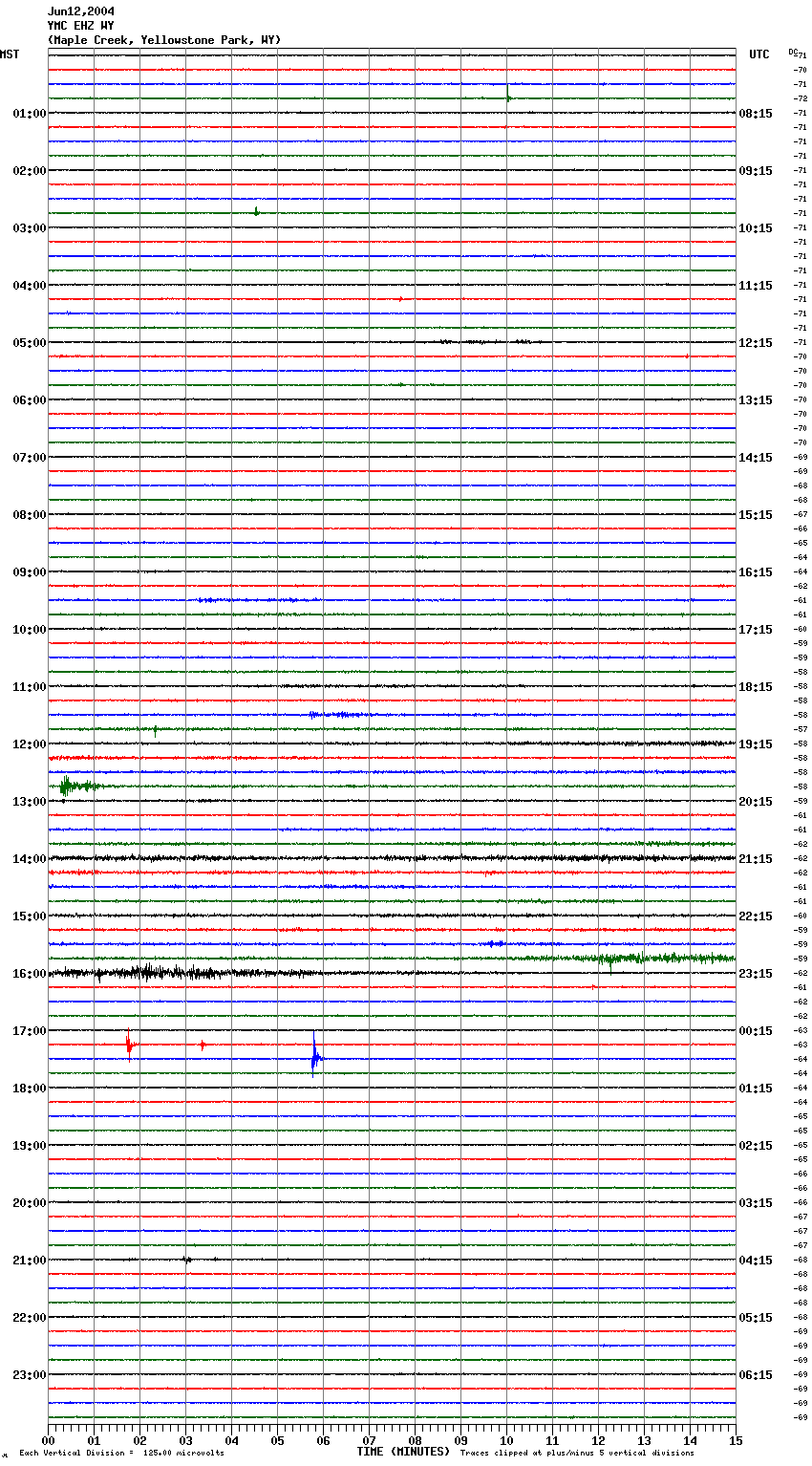Click the traces clipped footnote text
This screenshot has width=812, height=1466.
point(577,1454)
